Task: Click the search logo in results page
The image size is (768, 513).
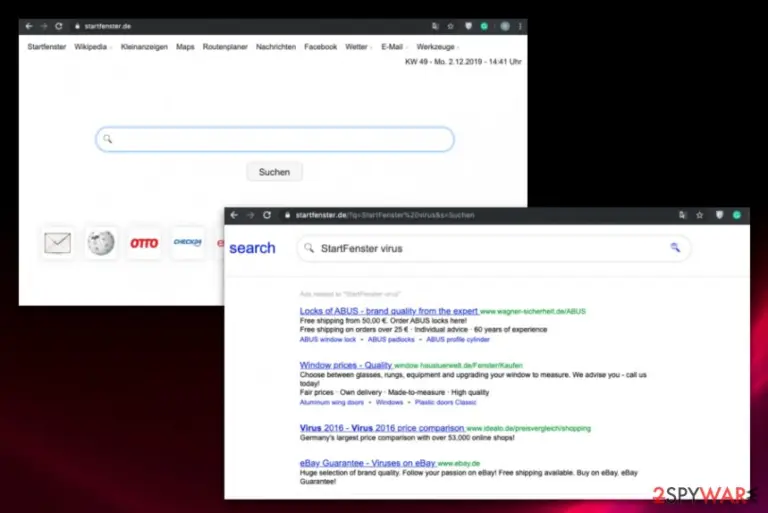Action: tap(252, 248)
